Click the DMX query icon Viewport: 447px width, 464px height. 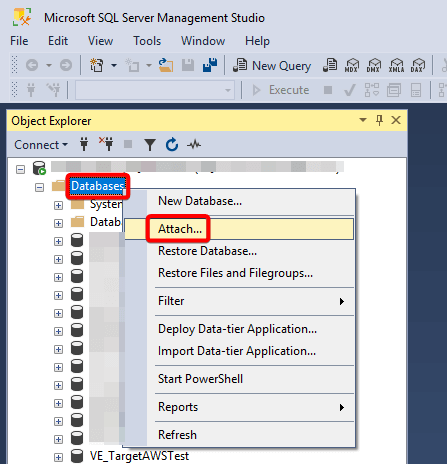pyautogui.click(x=374, y=65)
